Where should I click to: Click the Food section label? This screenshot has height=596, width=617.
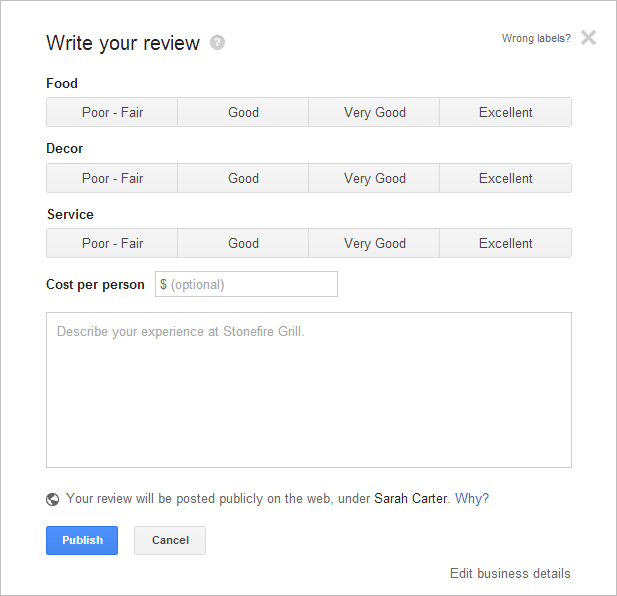[x=62, y=83]
